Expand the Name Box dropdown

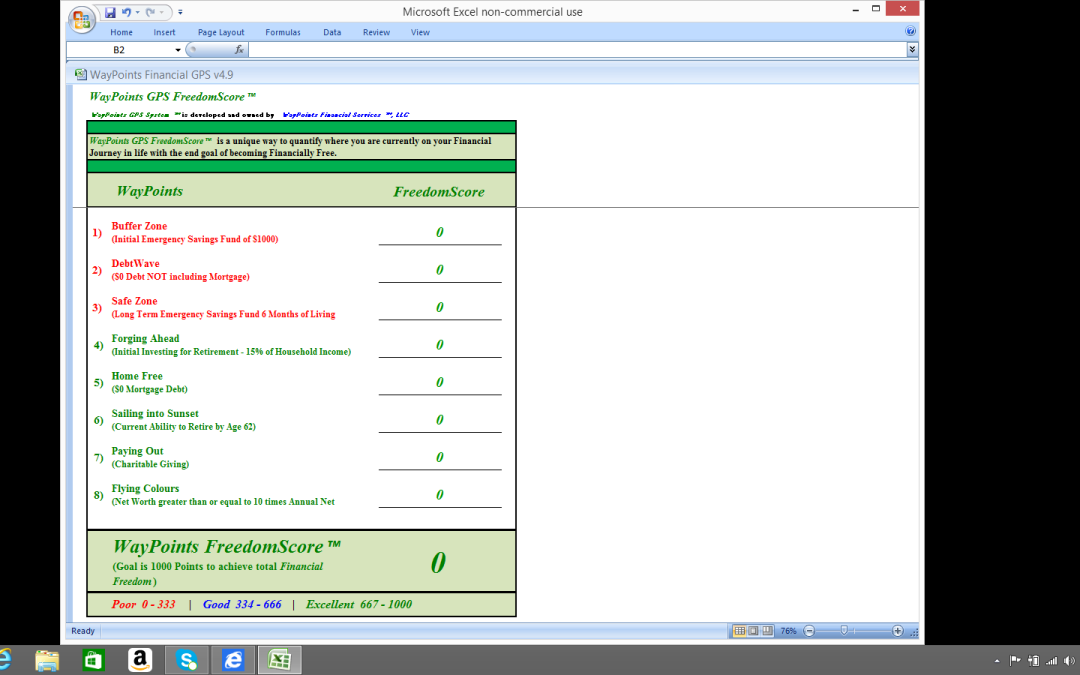coord(178,50)
